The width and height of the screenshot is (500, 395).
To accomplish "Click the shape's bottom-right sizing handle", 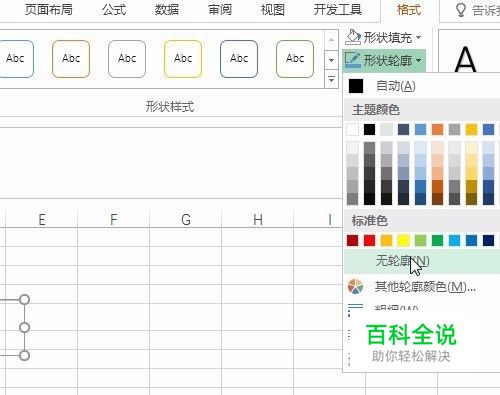I will click(24, 355).
